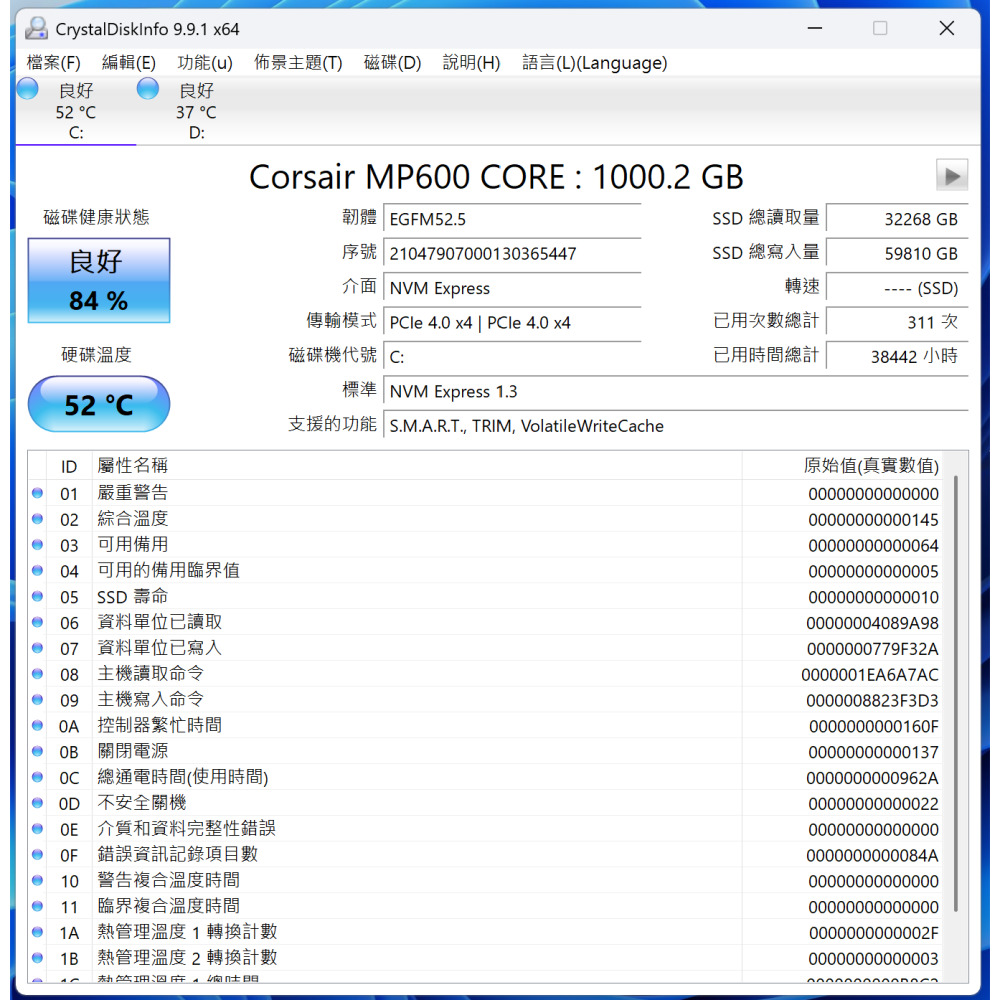Click status dot for 0D 不安全關機
Screen dimensions: 1000x1000
(x=38, y=803)
